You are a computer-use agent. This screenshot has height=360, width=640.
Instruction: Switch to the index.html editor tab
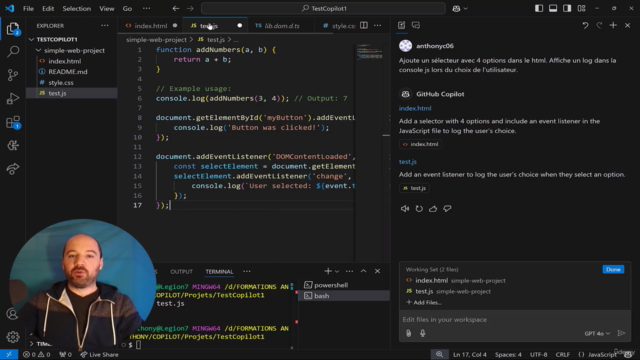click(x=151, y=26)
